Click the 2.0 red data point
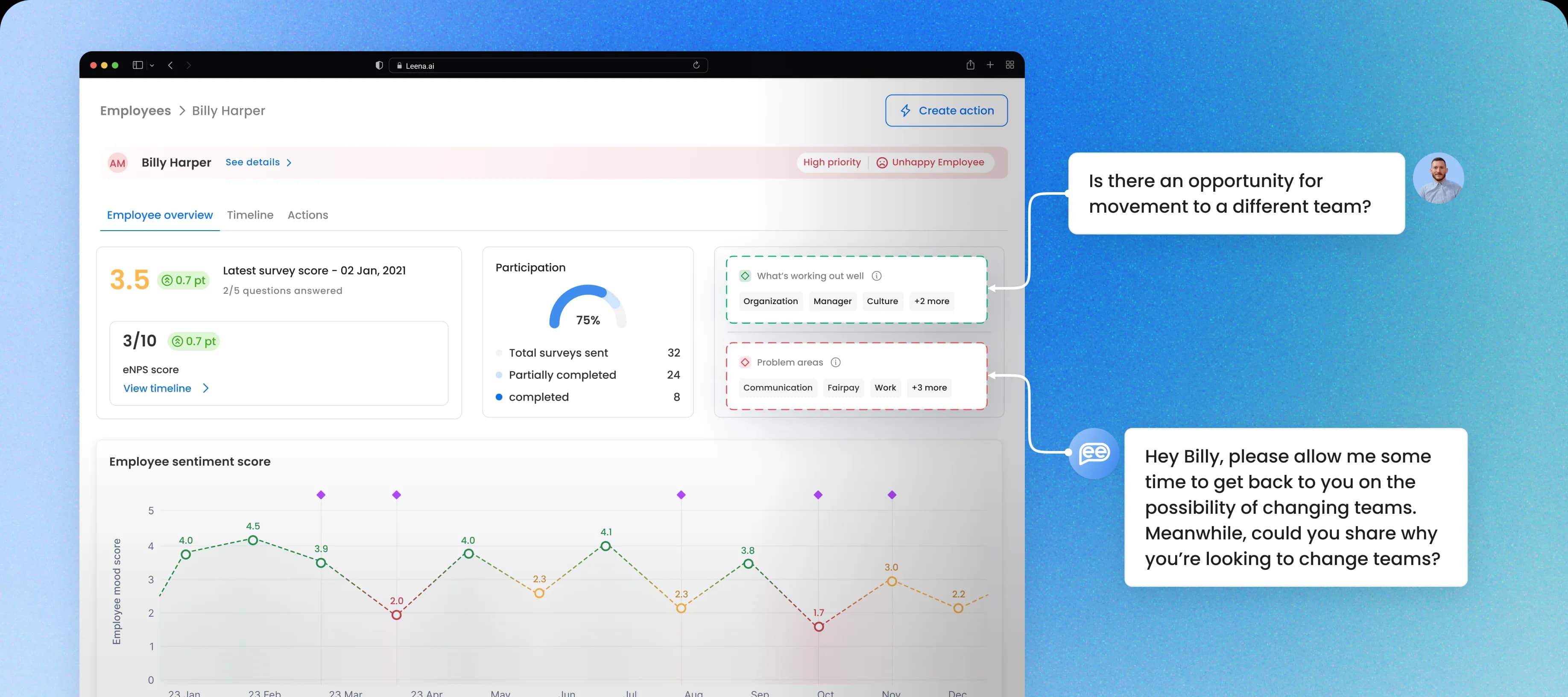 (x=396, y=615)
